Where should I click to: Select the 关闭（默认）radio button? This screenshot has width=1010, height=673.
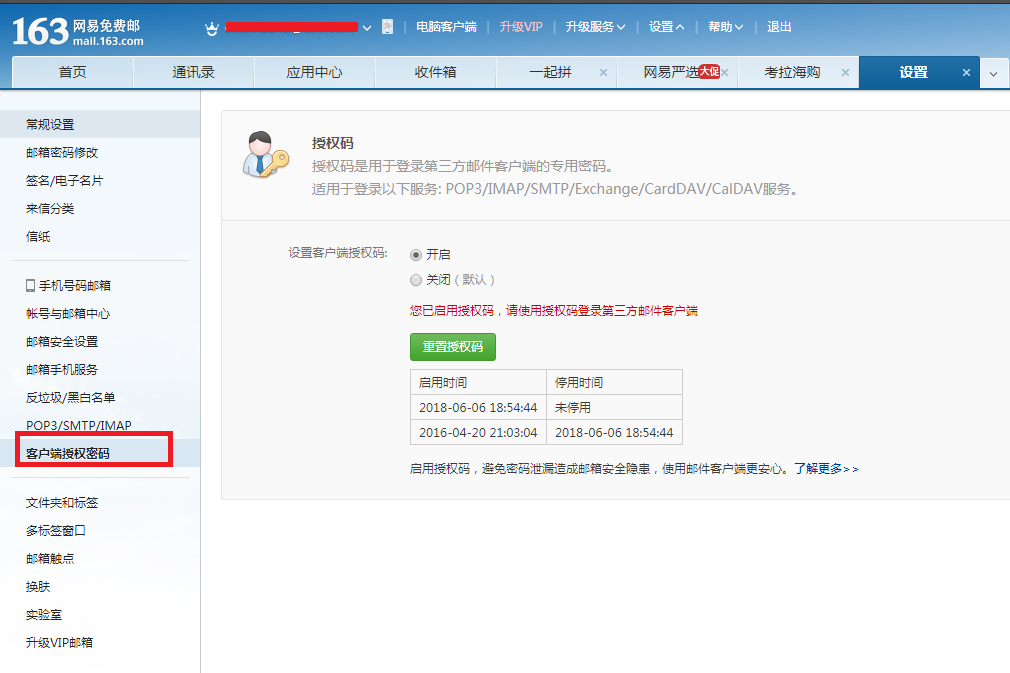click(x=416, y=280)
